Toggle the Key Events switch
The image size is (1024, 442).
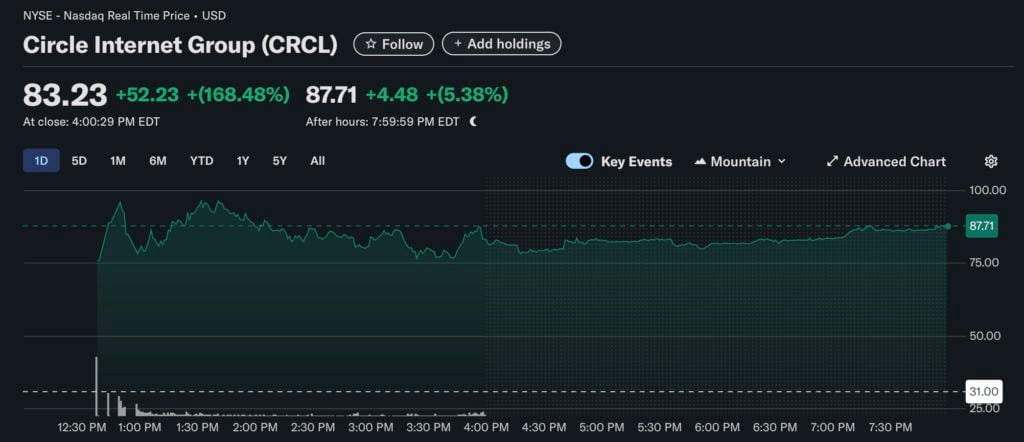[580, 161]
